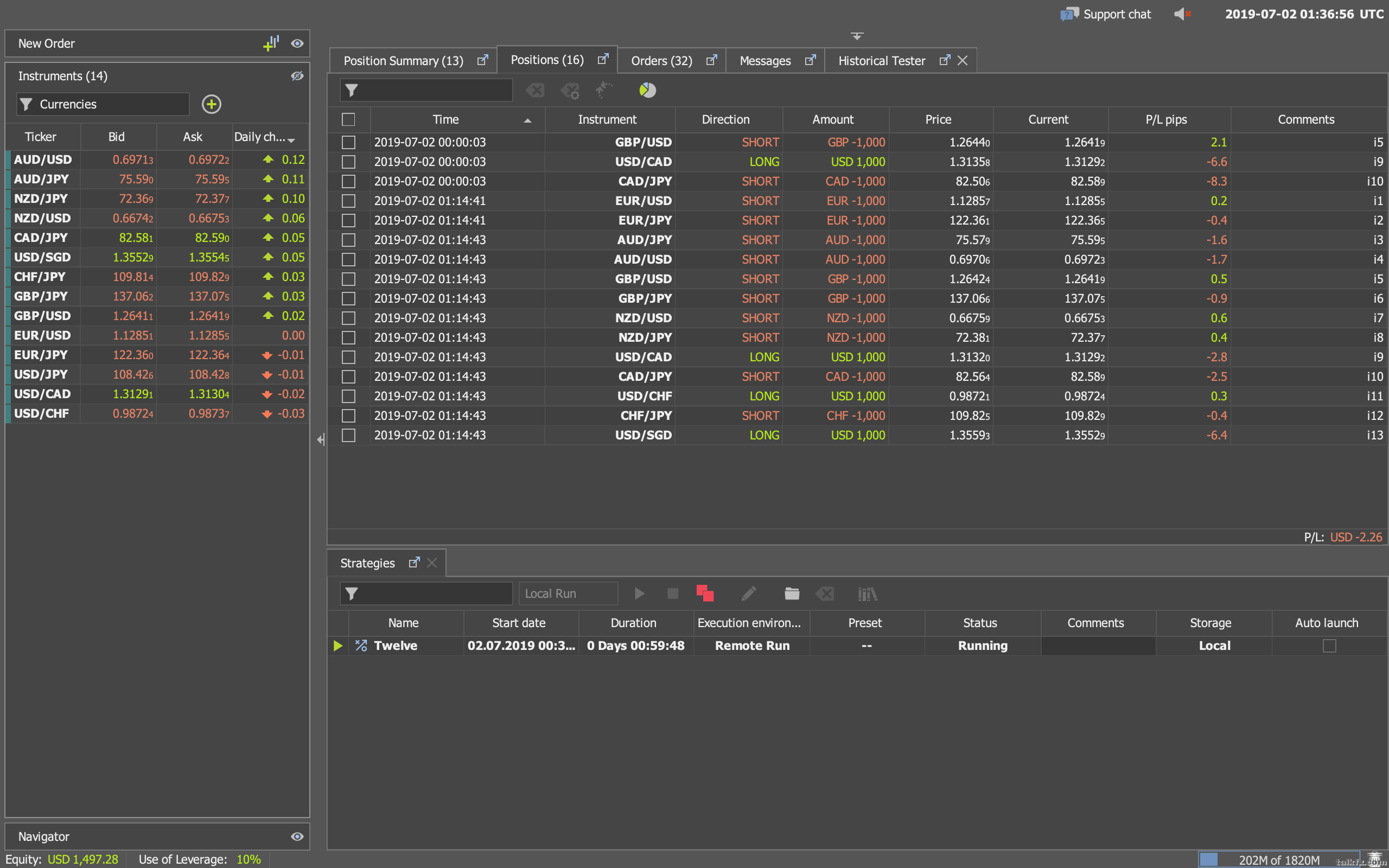Screen dimensions: 1389x868
Task: Open the Historical Tester tab
Action: (882, 60)
